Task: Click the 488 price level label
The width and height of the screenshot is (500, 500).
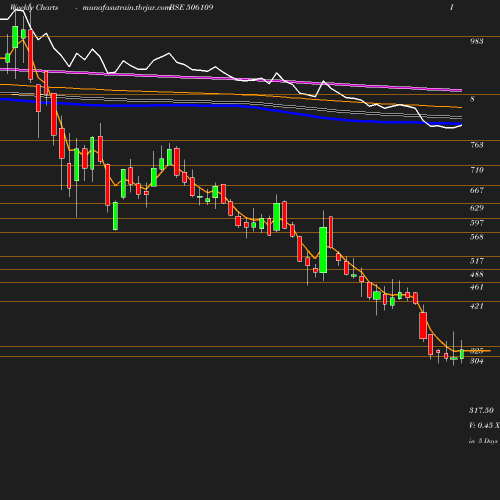Action: [477, 274]
